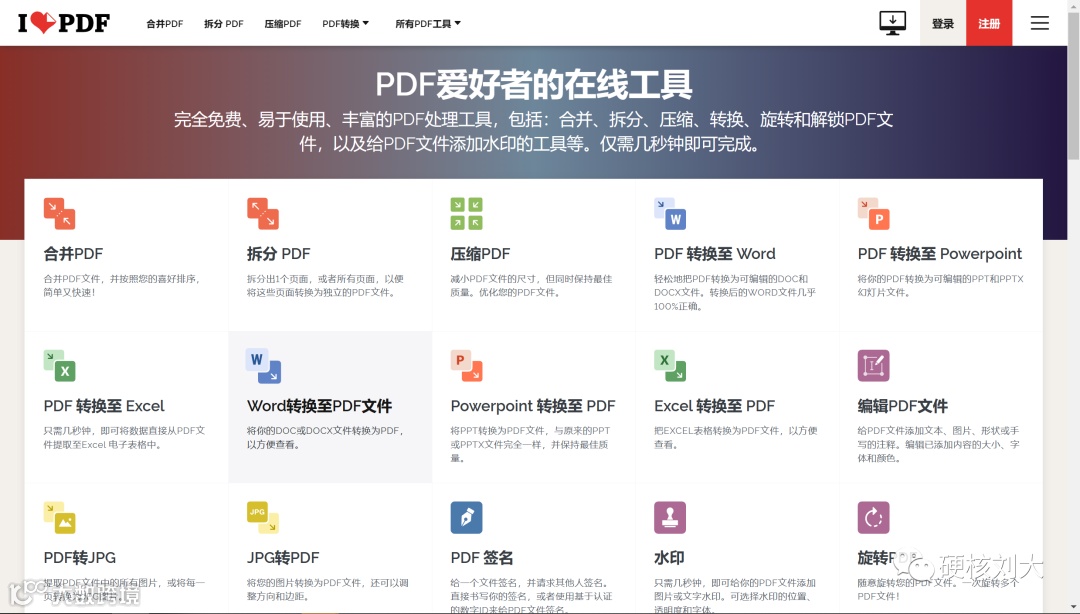Viewport: 1080px width, 614px height.
Task: Open the PDF 转换至 Excel title link
Action: click(x=104, y=406)
